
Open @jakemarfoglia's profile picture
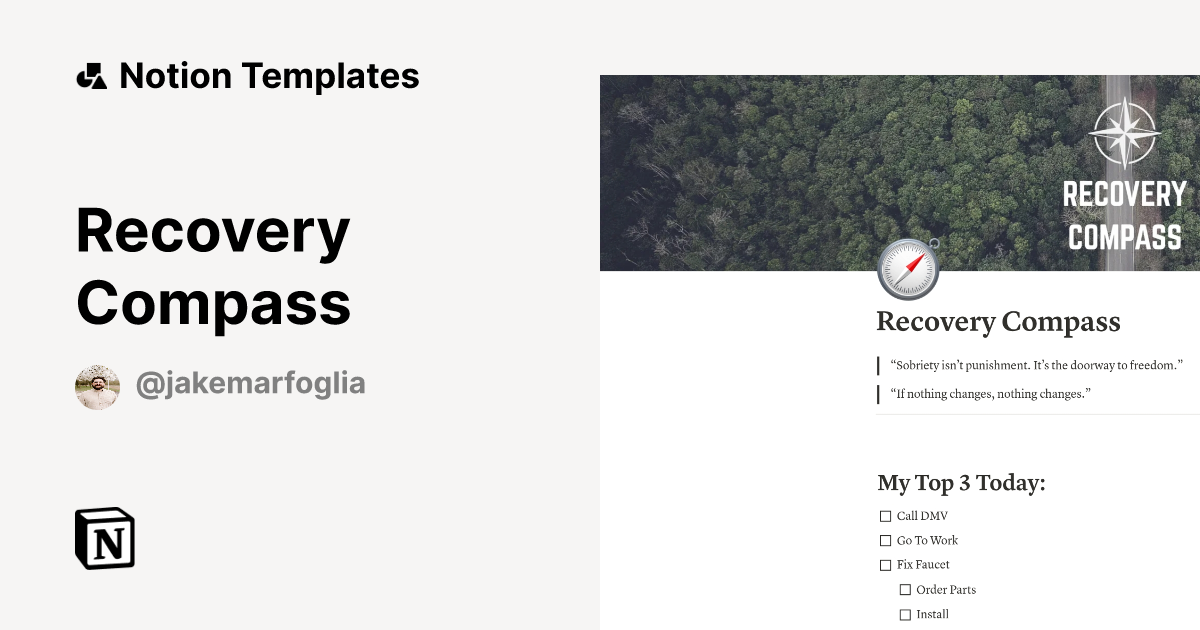(97, 384)
